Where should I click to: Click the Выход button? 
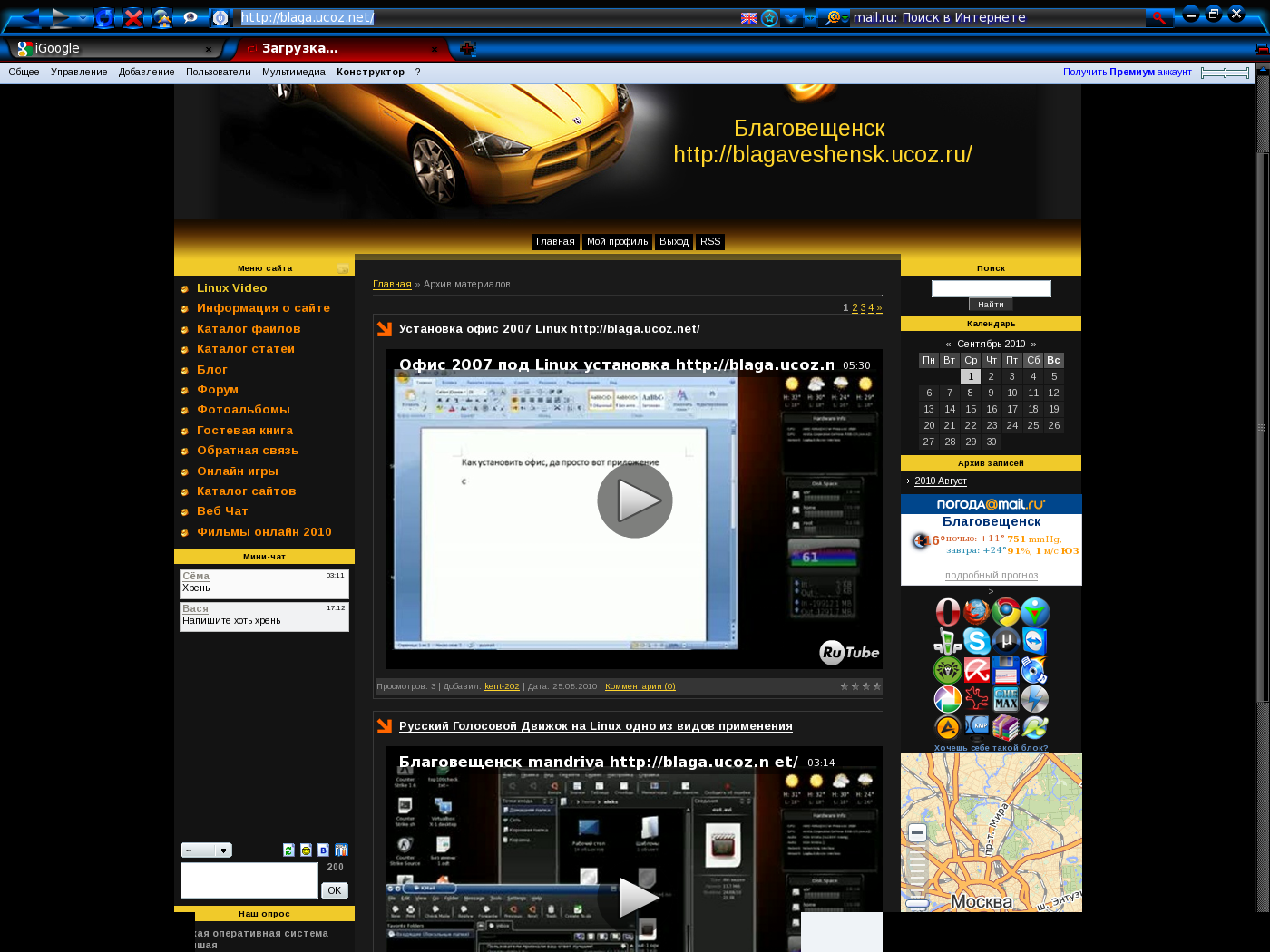[674, 242]
